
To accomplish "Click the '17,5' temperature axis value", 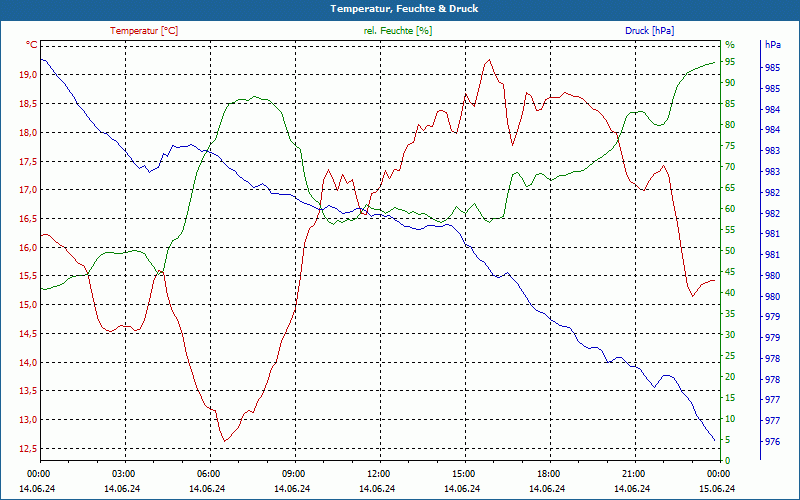I will (29, 162).
